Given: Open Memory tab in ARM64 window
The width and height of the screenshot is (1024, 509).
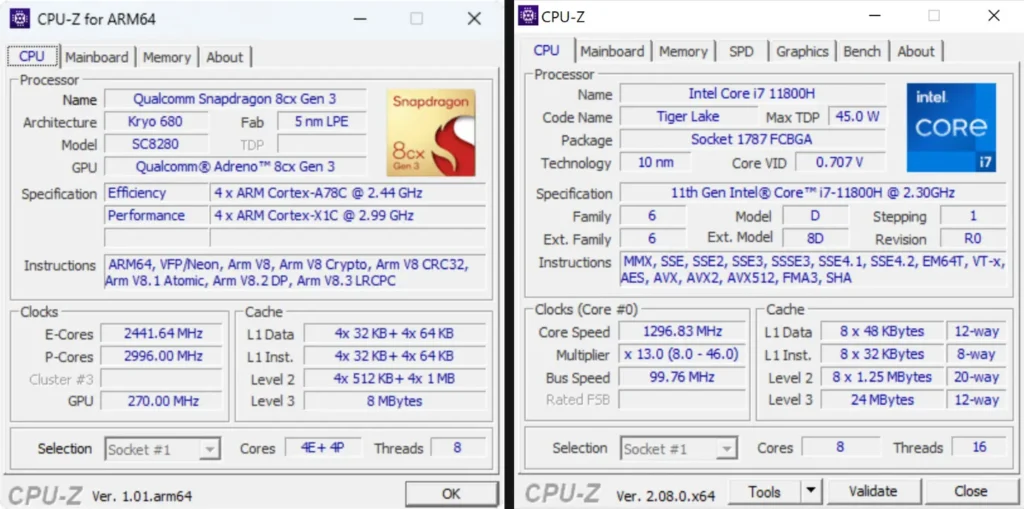Looking at the screenshot, I should [x=167, y=57].
